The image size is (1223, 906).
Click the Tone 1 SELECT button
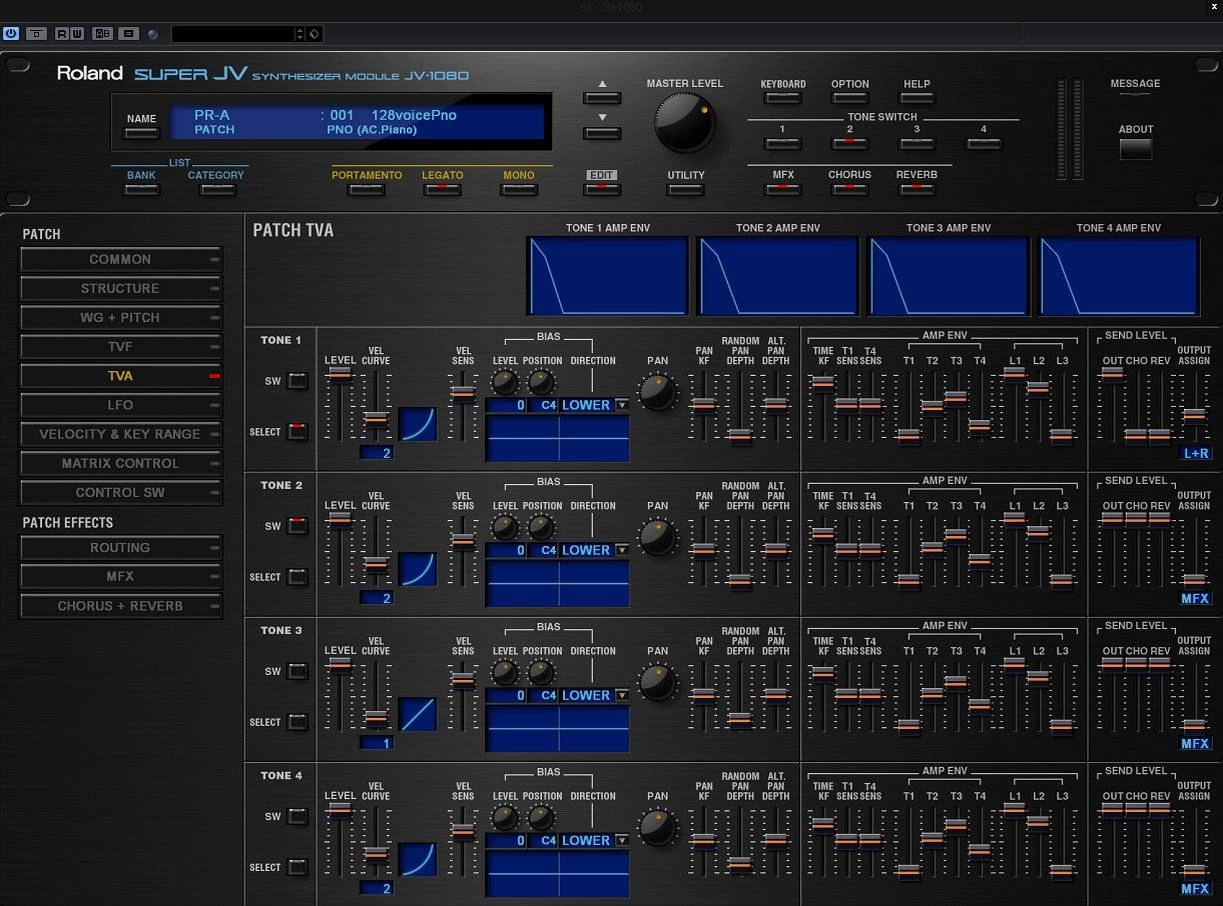(x=297, y=432)
